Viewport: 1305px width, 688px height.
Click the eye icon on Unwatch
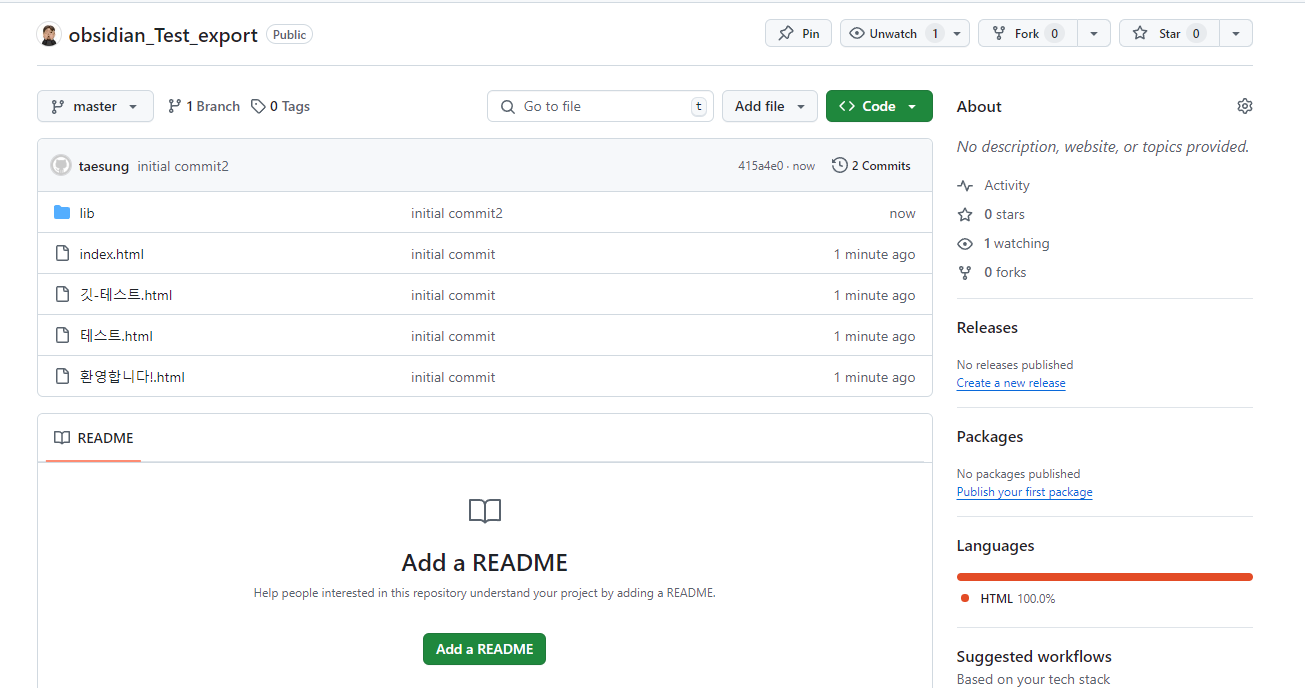(x=857, y=34)
